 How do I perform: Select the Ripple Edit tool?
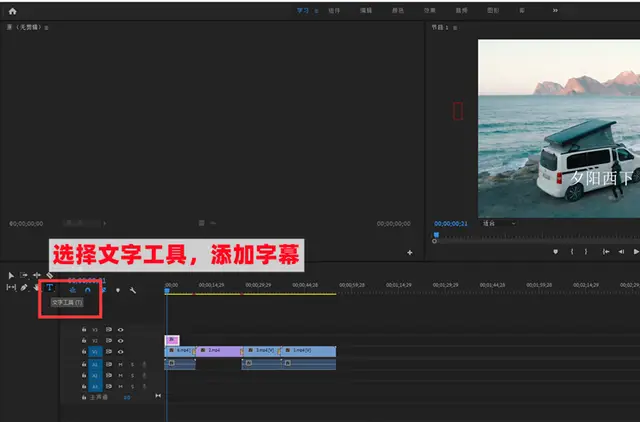pos(37,275)
